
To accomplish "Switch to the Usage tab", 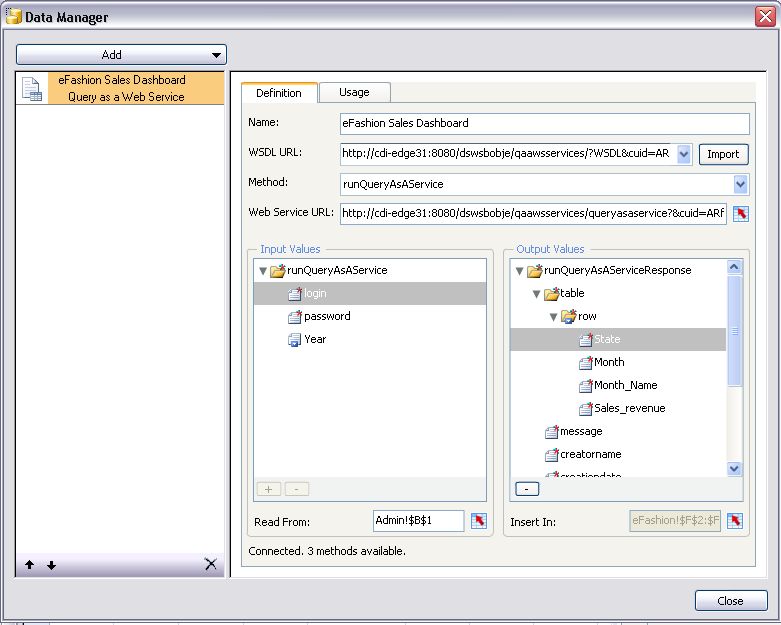I will pos(354,92).
